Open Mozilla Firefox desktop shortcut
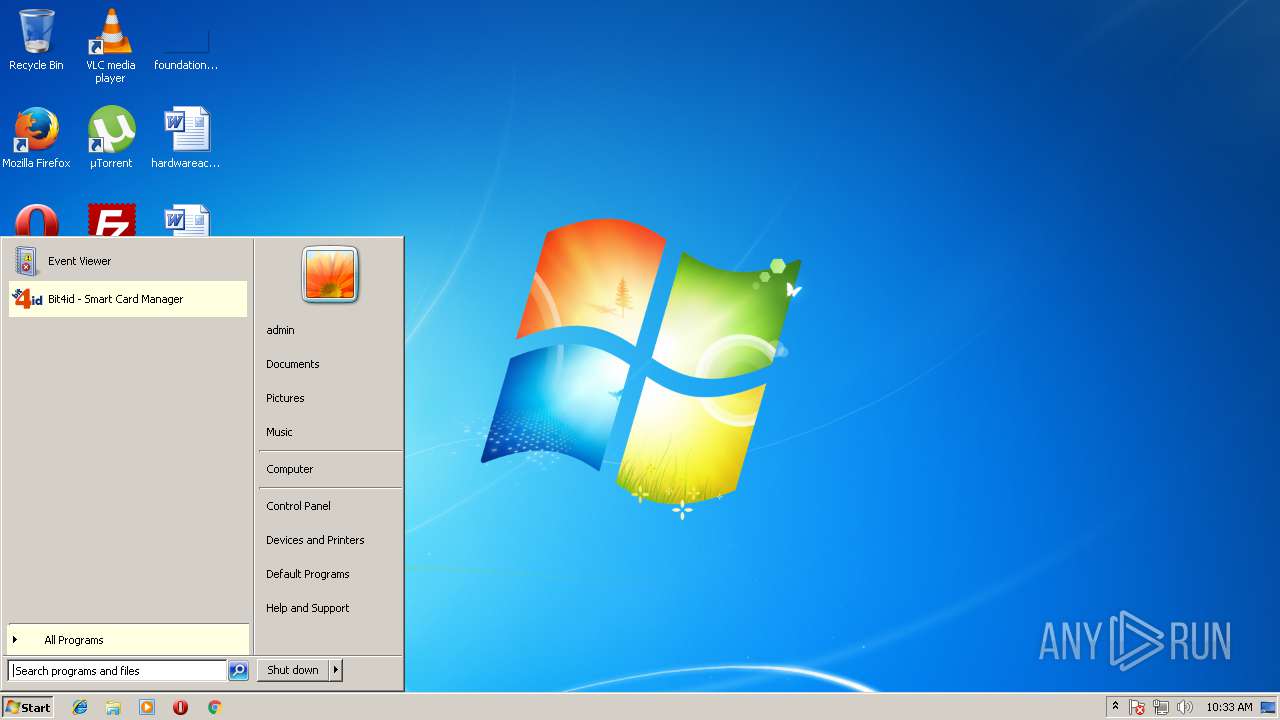1280x720 pixels. [36, 138]
